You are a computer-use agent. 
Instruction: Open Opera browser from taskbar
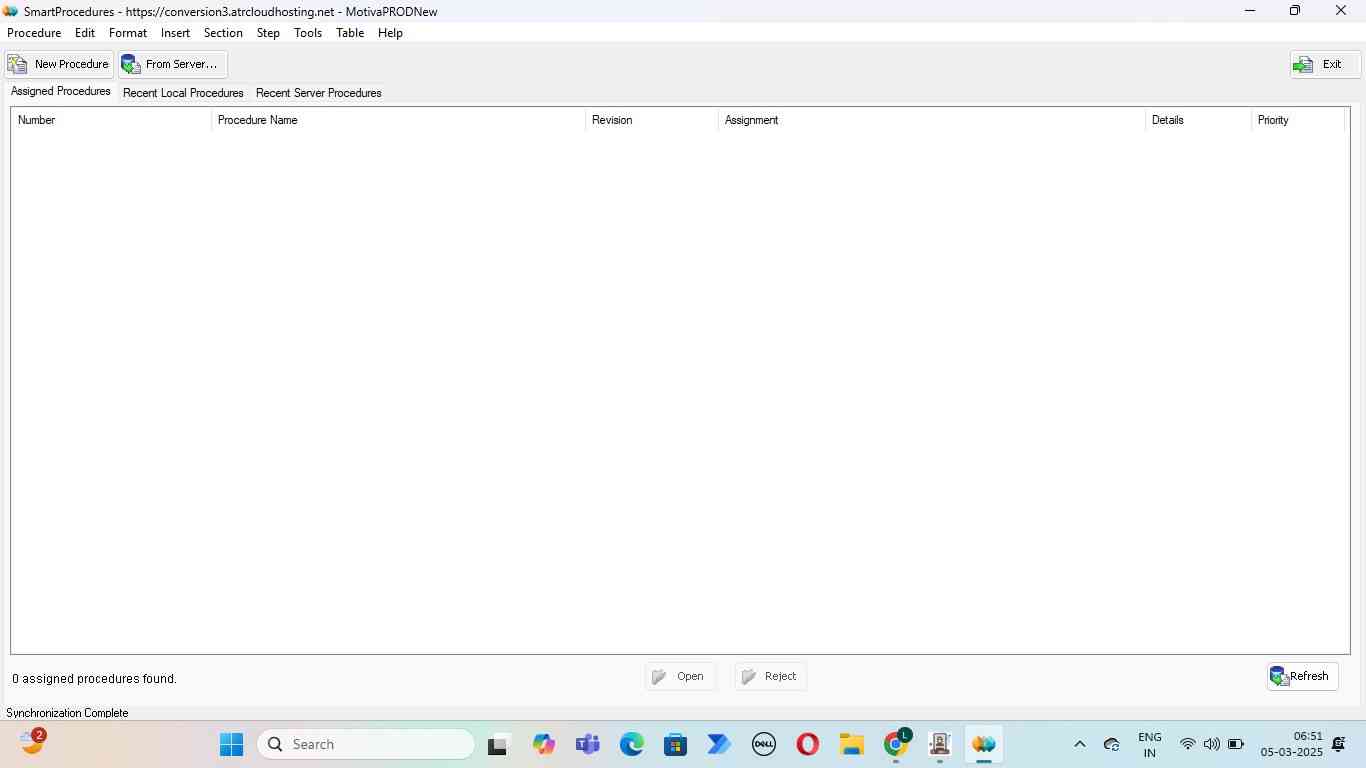pyautogui.click(x=808, y=745)
